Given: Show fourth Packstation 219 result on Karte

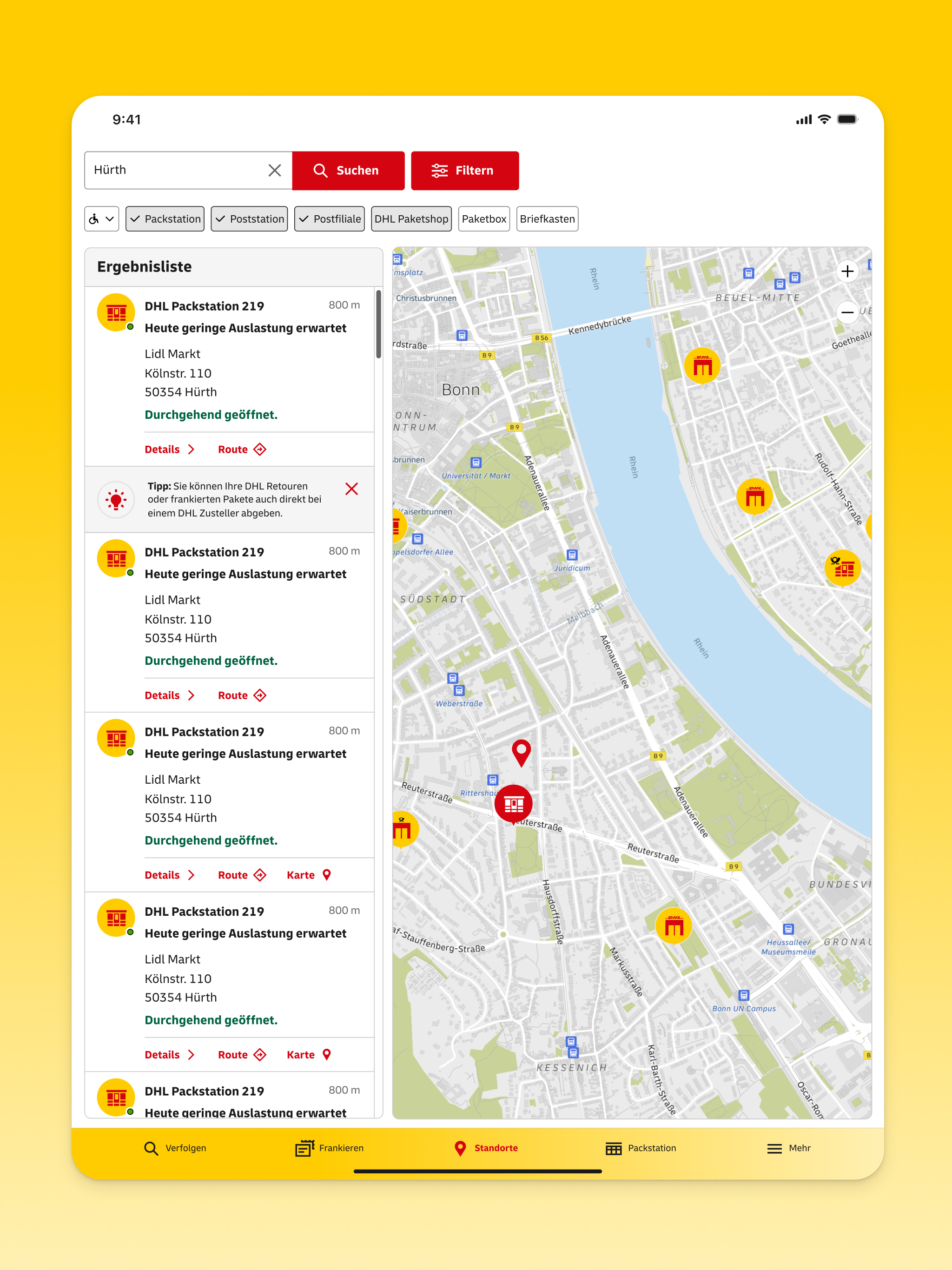Looking at the screenshot, I should coord(309,1055).
